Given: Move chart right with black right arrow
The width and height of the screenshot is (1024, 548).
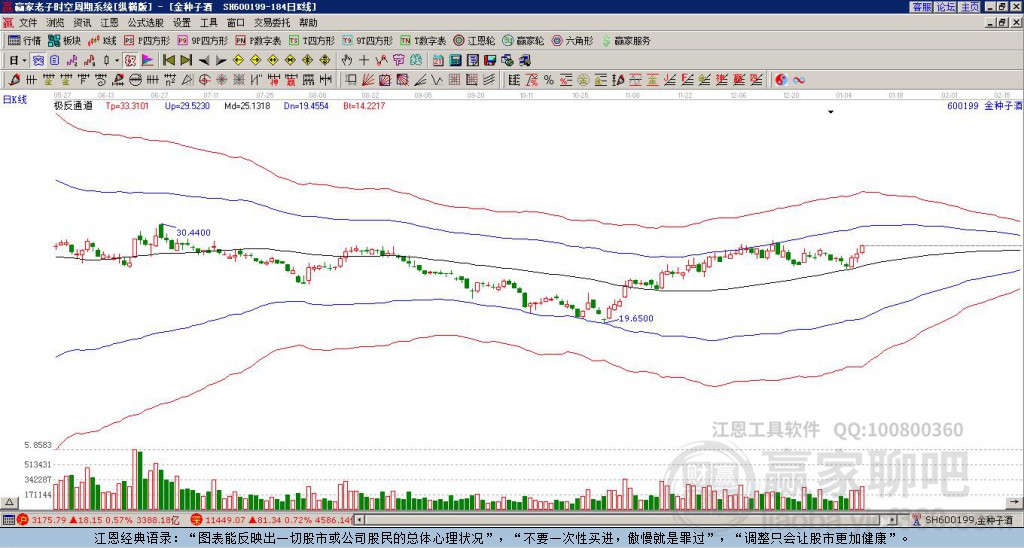Looking at the screenshot, I should pos(221,60).
